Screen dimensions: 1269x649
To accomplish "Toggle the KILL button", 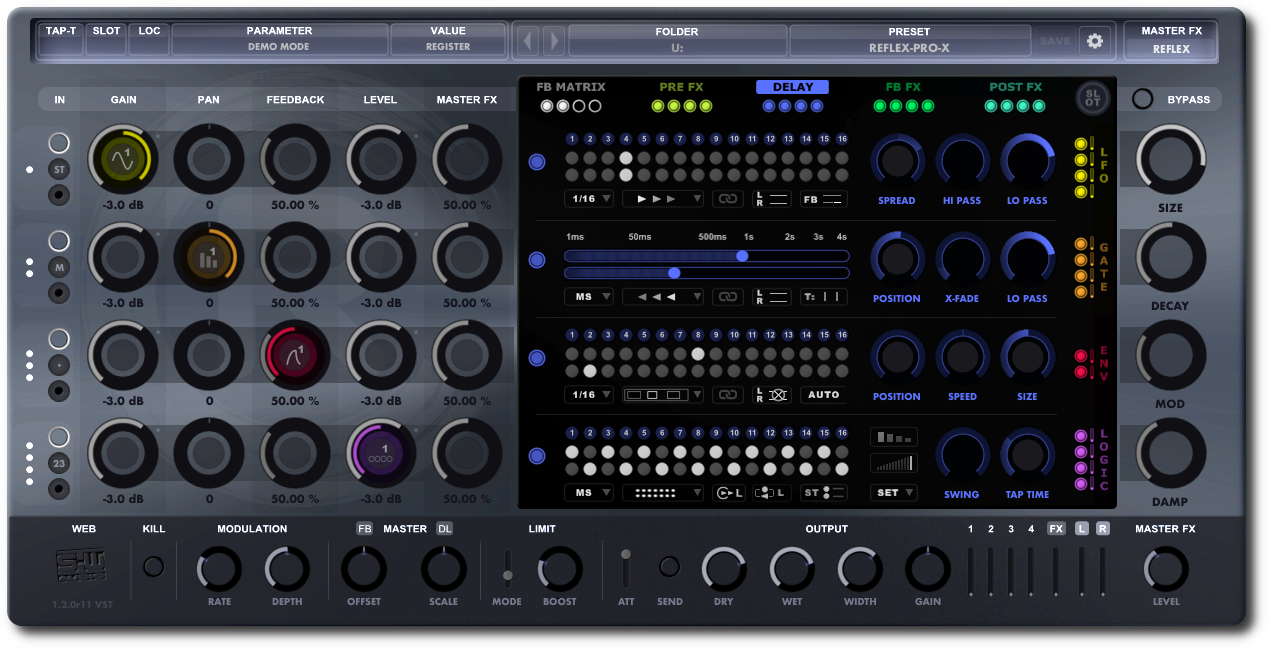I will (153, 567).
